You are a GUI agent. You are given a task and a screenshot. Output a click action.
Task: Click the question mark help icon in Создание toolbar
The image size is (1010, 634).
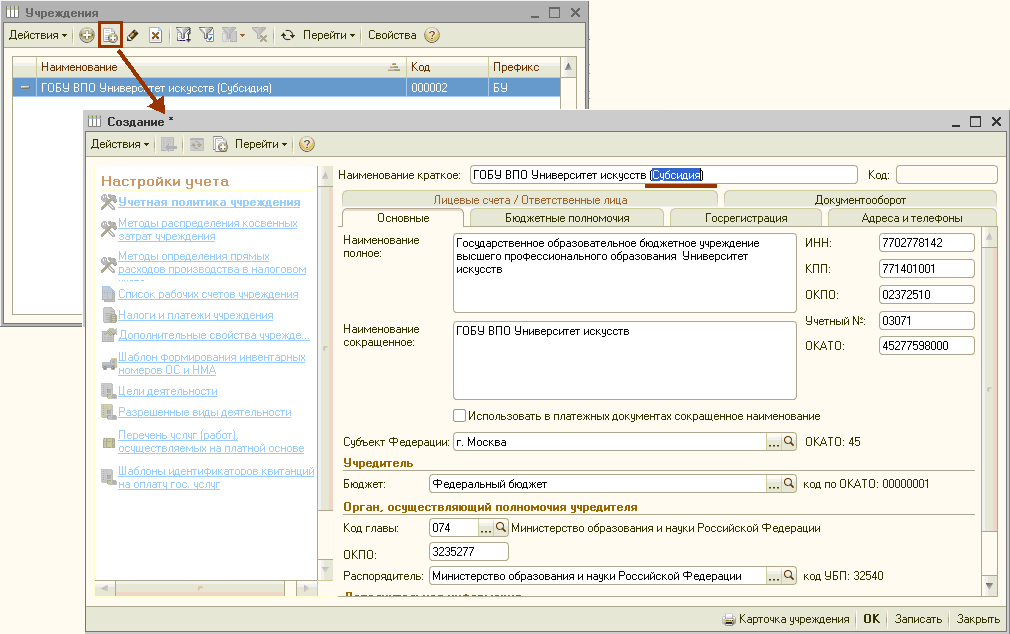[x=307, y=144]
